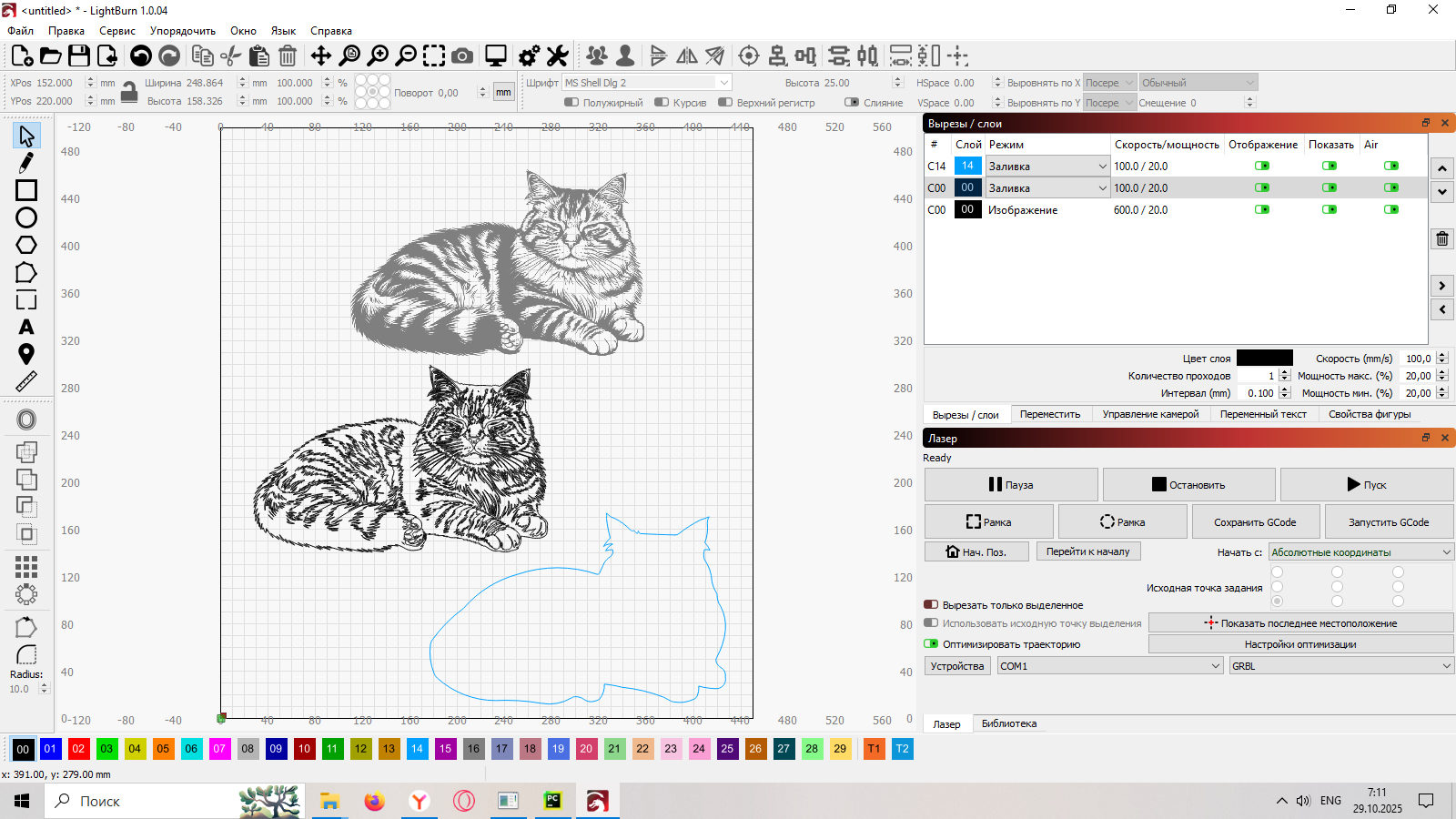This screenshot has height=819, width=1456.
Task: Enable 'Вырезать только выделенное' switch
Action: [x=931, y=604]
